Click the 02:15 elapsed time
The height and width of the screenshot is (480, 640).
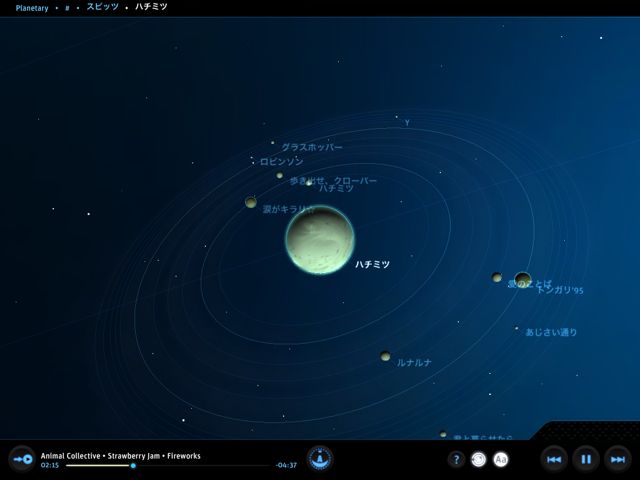(x=50, y=465)
